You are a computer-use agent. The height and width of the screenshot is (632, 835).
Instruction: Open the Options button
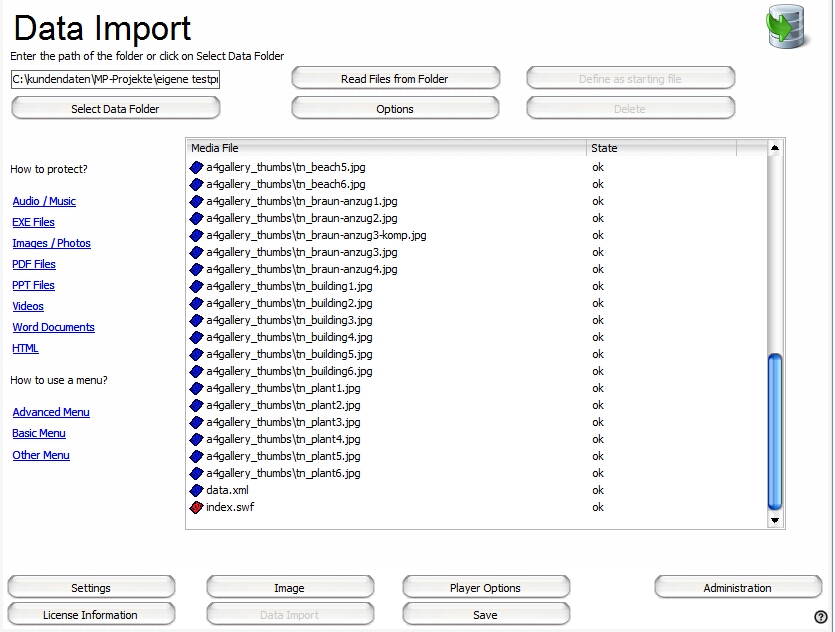pyautogui.click(x=395, y=109)
